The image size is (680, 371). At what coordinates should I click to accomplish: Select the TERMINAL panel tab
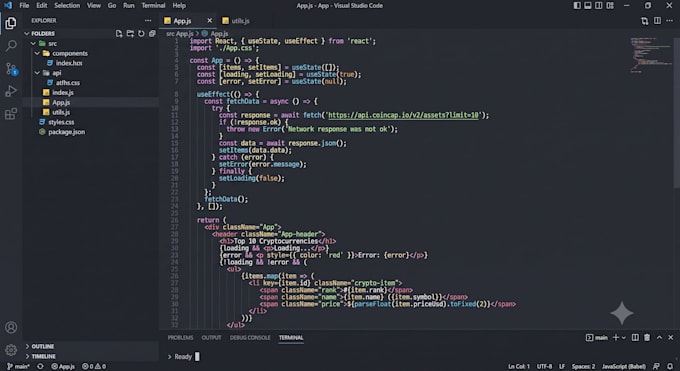(x=291, y=338)
